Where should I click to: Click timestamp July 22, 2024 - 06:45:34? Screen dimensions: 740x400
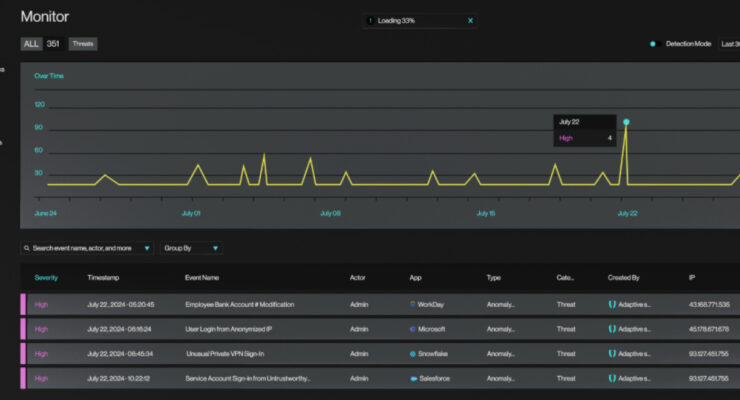point(120,354)
